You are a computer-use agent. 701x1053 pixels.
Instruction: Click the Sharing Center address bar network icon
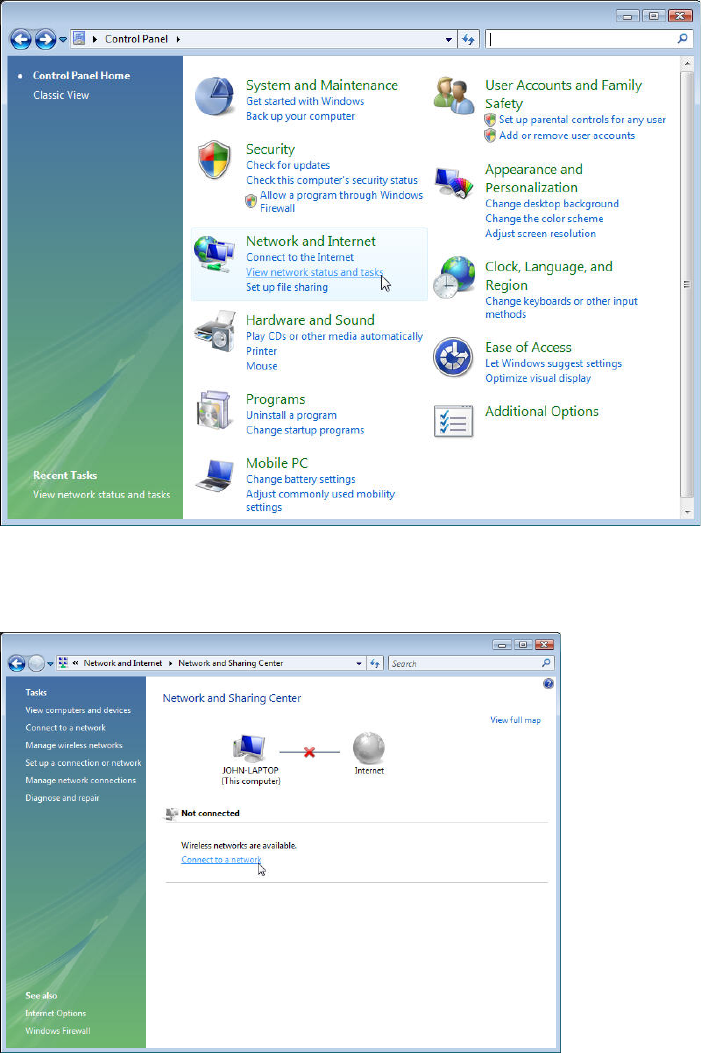(x=63, y=663)
